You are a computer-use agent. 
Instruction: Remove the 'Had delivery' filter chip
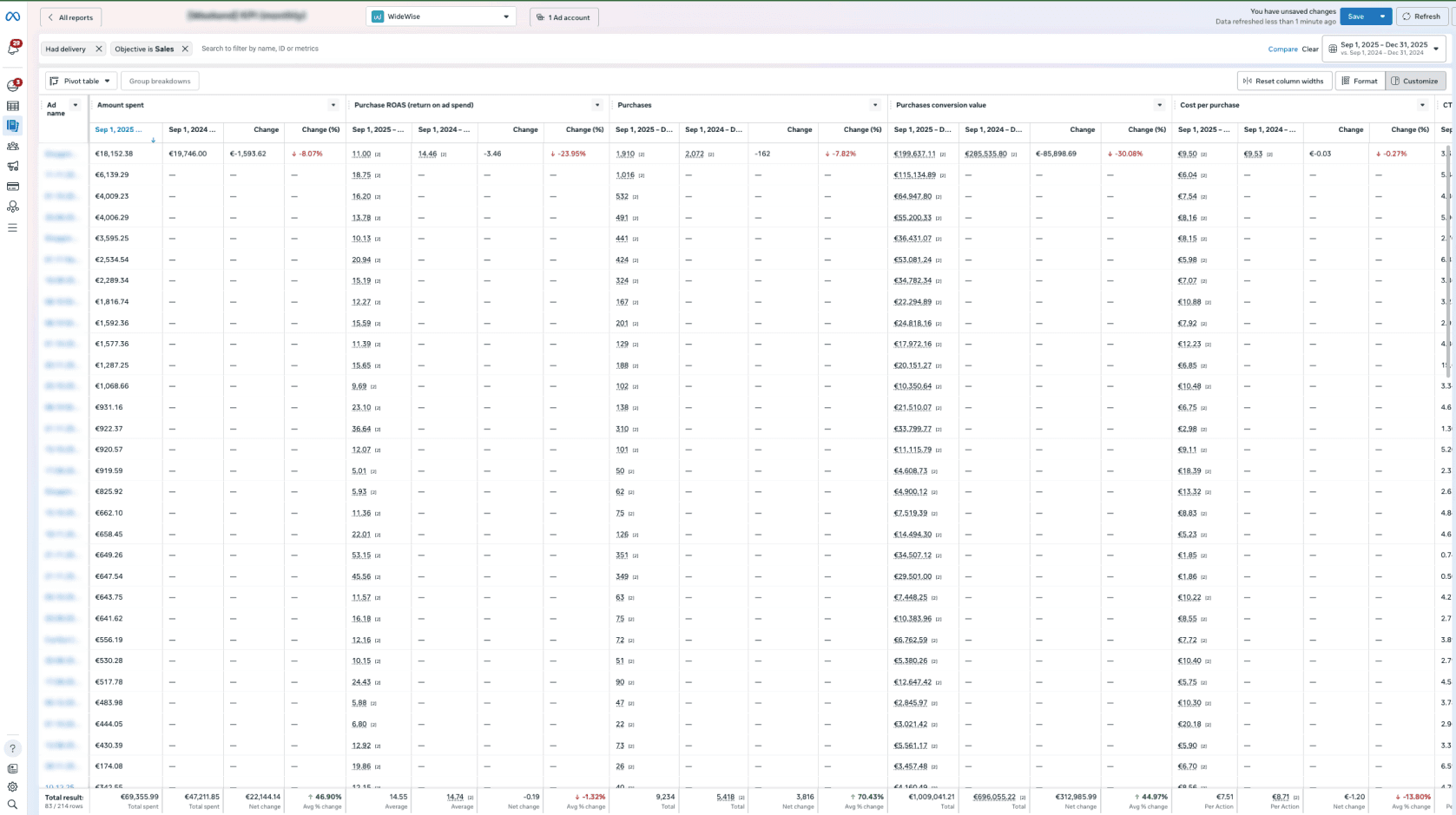coord(97,49)
